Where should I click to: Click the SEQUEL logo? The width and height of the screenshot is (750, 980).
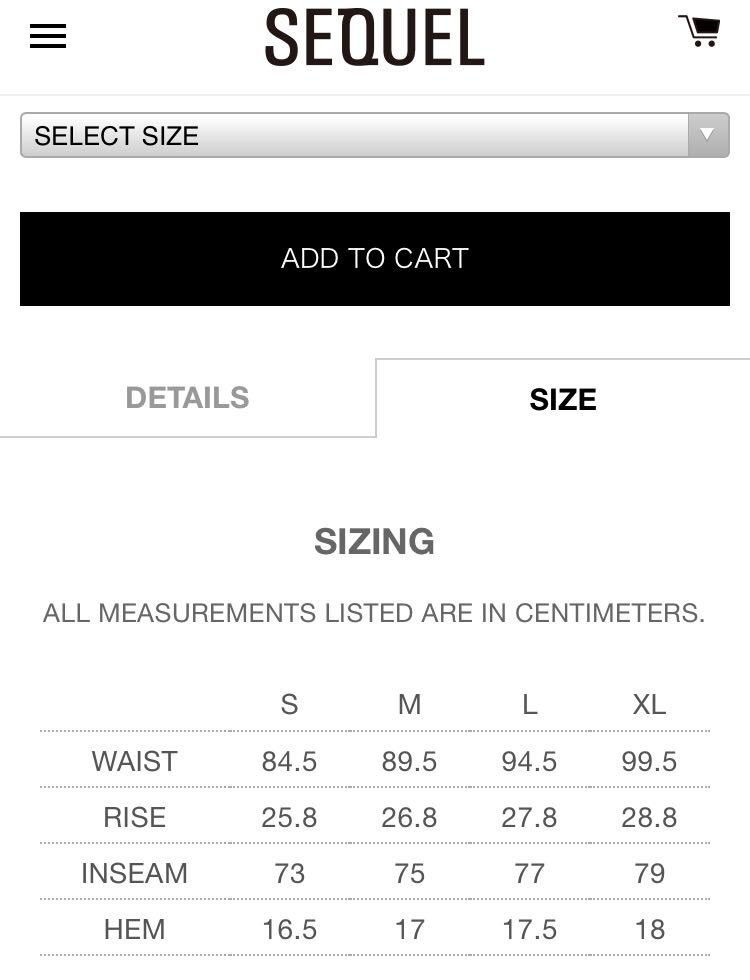coord(374,38)
